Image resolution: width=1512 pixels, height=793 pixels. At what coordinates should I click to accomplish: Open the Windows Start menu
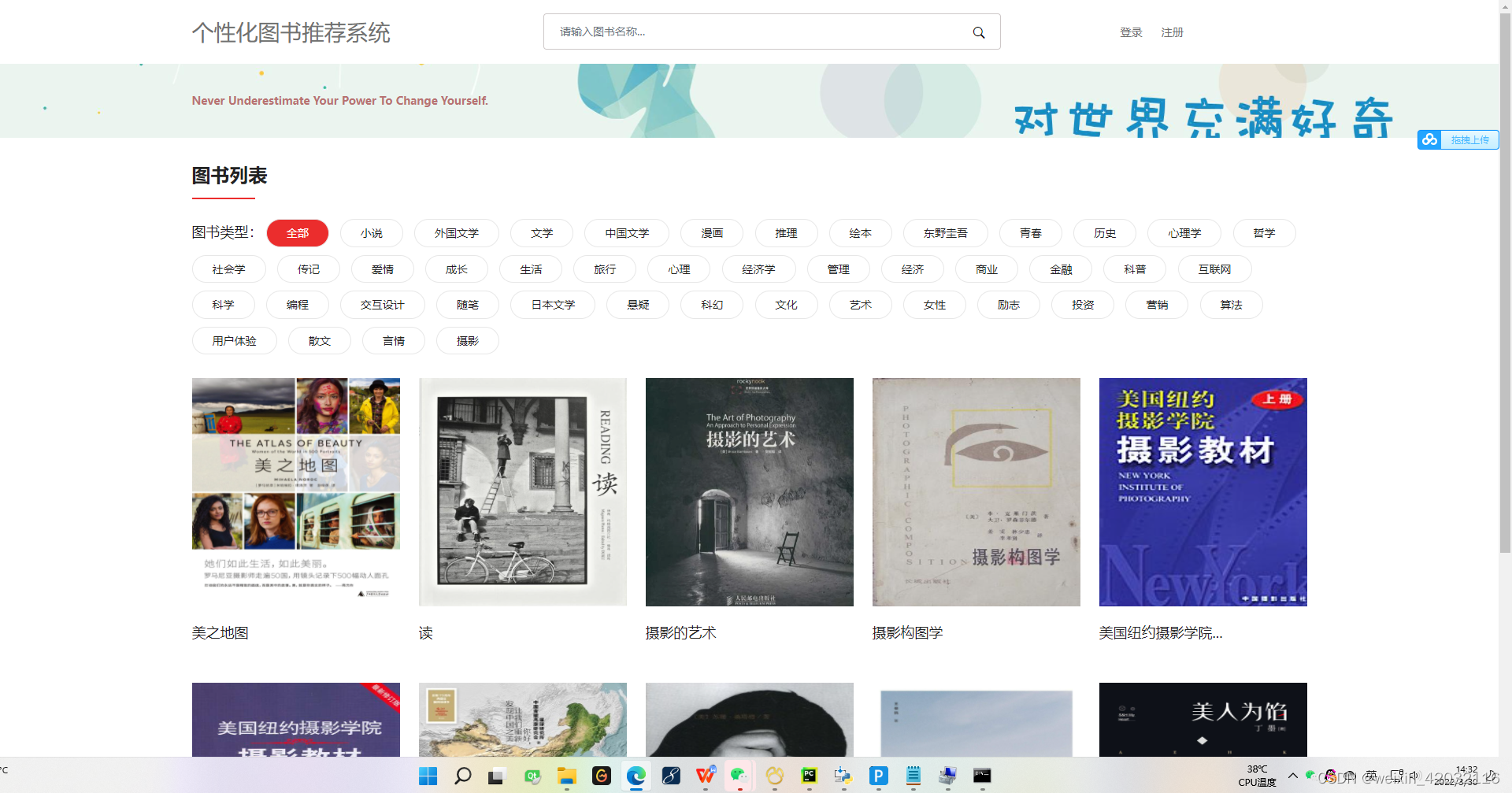428,776
